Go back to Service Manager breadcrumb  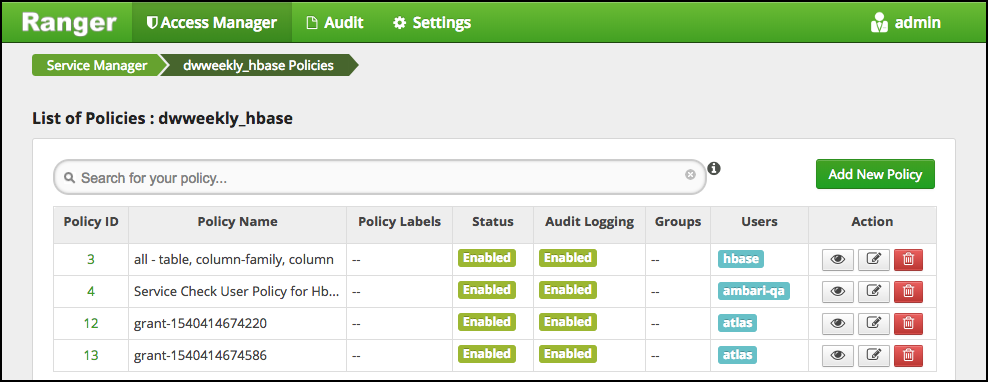point(96,65)
